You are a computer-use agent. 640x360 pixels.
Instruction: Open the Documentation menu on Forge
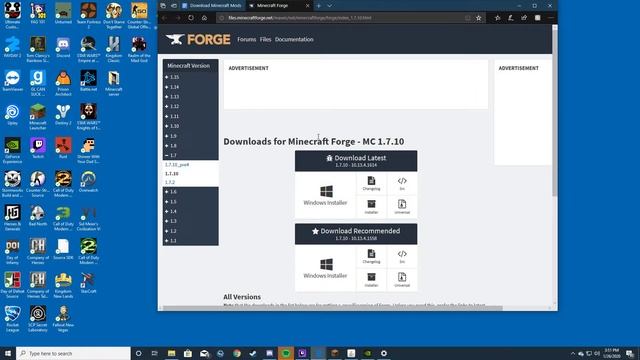294,40
